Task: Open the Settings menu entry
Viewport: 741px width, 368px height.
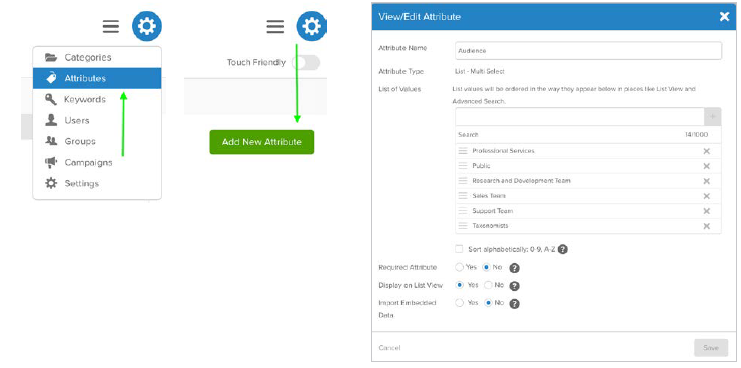Action: click(x=97, y=183)
